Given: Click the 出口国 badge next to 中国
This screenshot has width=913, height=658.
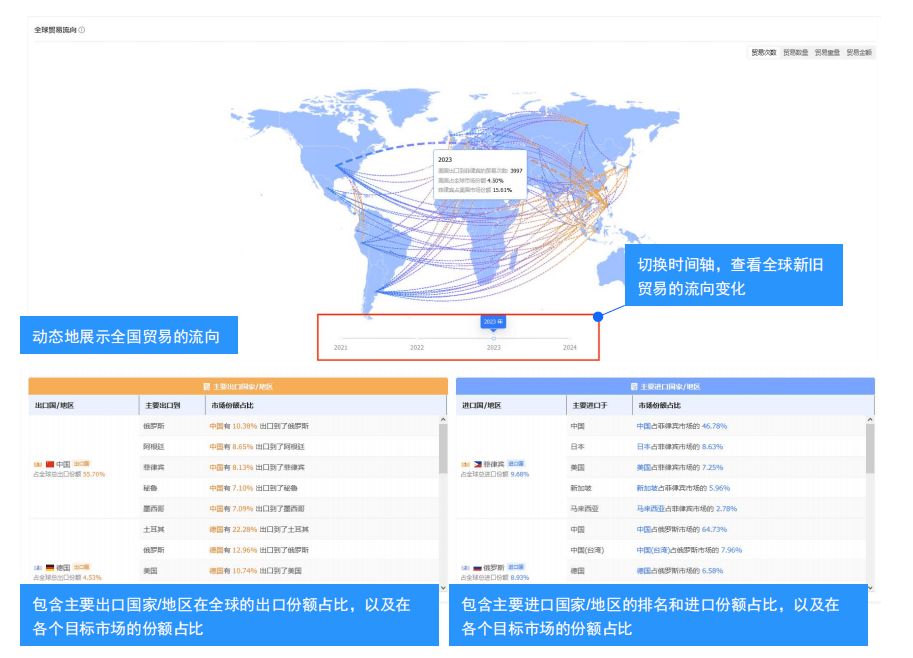Looking at the screenshot, I should (83, 463).
